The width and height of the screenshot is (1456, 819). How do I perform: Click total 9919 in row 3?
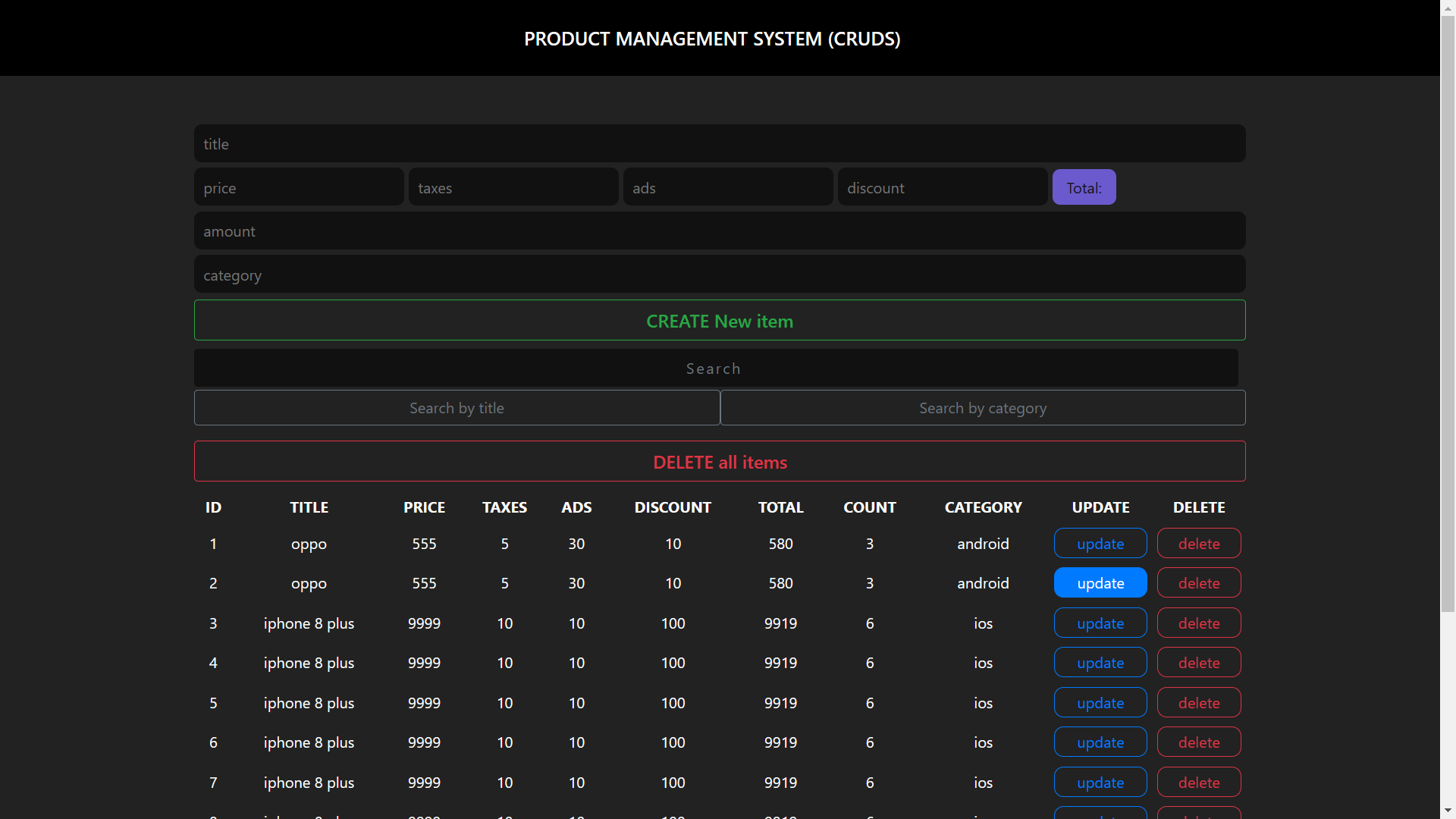[x=780, y=623]
